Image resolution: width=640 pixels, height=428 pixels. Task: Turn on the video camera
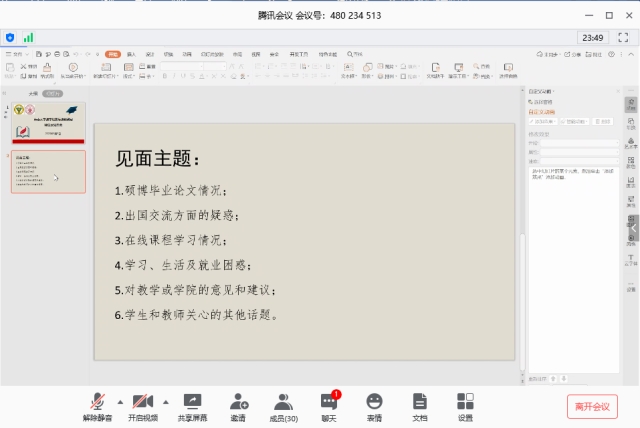click(143, 402)
